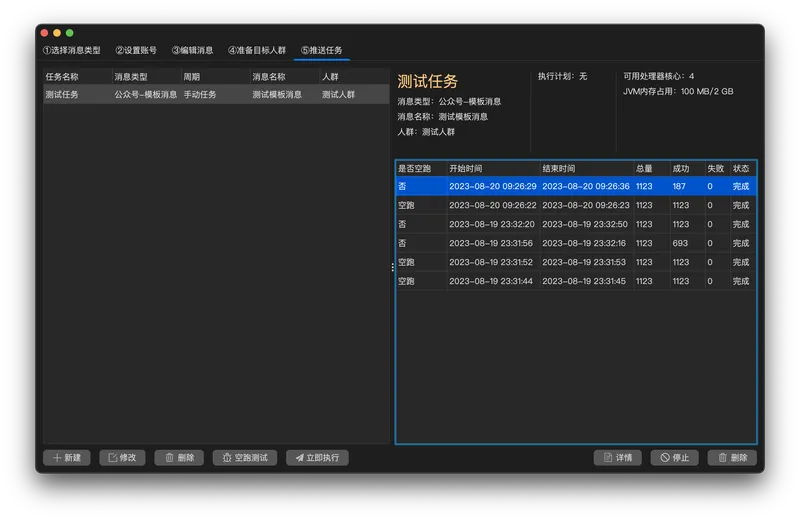The height and width of the screenshot is (520, 800).
Task: Click the left panel 删除 button
Action: pyautogui.click(x=179, y=458)
